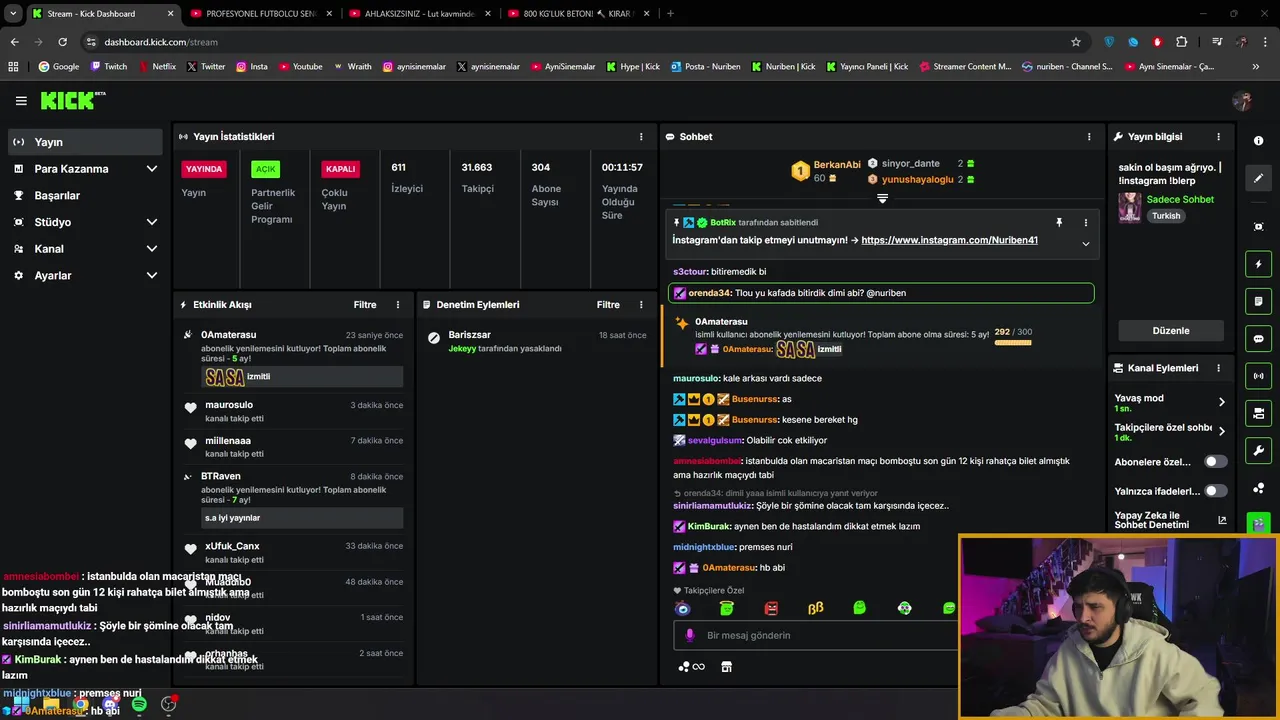Screen dimensions: 1280x720
Task: Open Yapay Zeka ile Sohbet Denetimi external link
Action: 1222,520
